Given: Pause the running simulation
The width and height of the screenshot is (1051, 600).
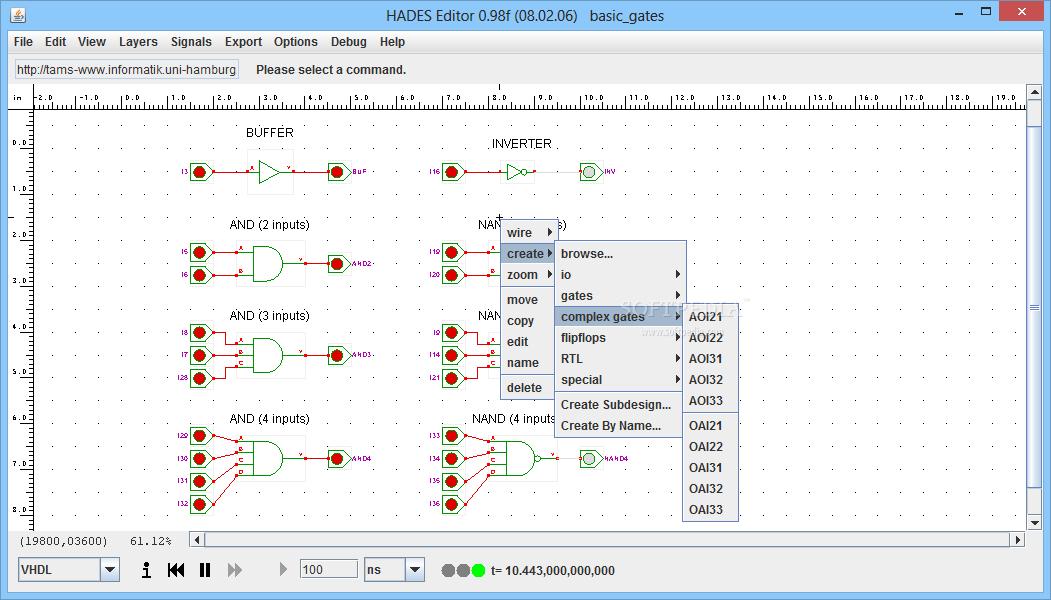Looking at the screenshot, I should coord(205,570).
